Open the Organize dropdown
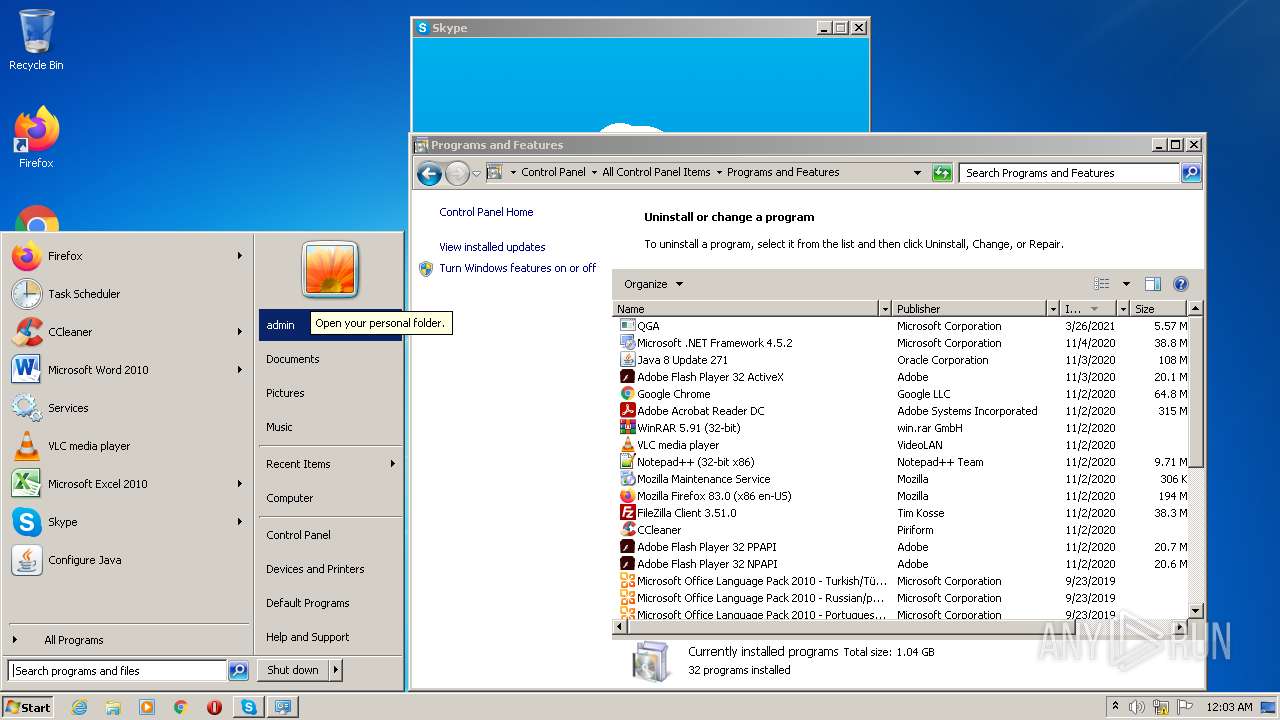The height and width of the screenshot is (720, 1280). tap(654, 284)
